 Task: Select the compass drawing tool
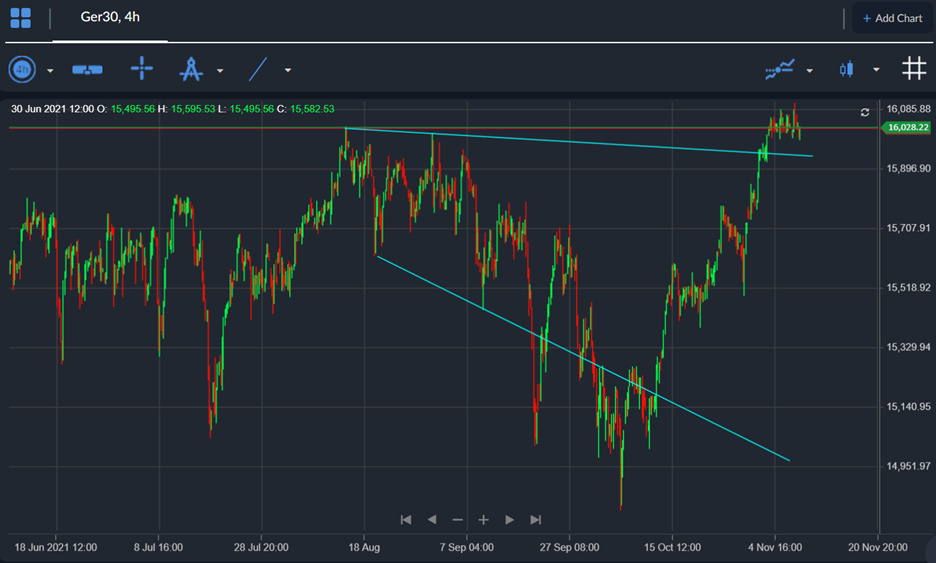[x=191, y=69]
